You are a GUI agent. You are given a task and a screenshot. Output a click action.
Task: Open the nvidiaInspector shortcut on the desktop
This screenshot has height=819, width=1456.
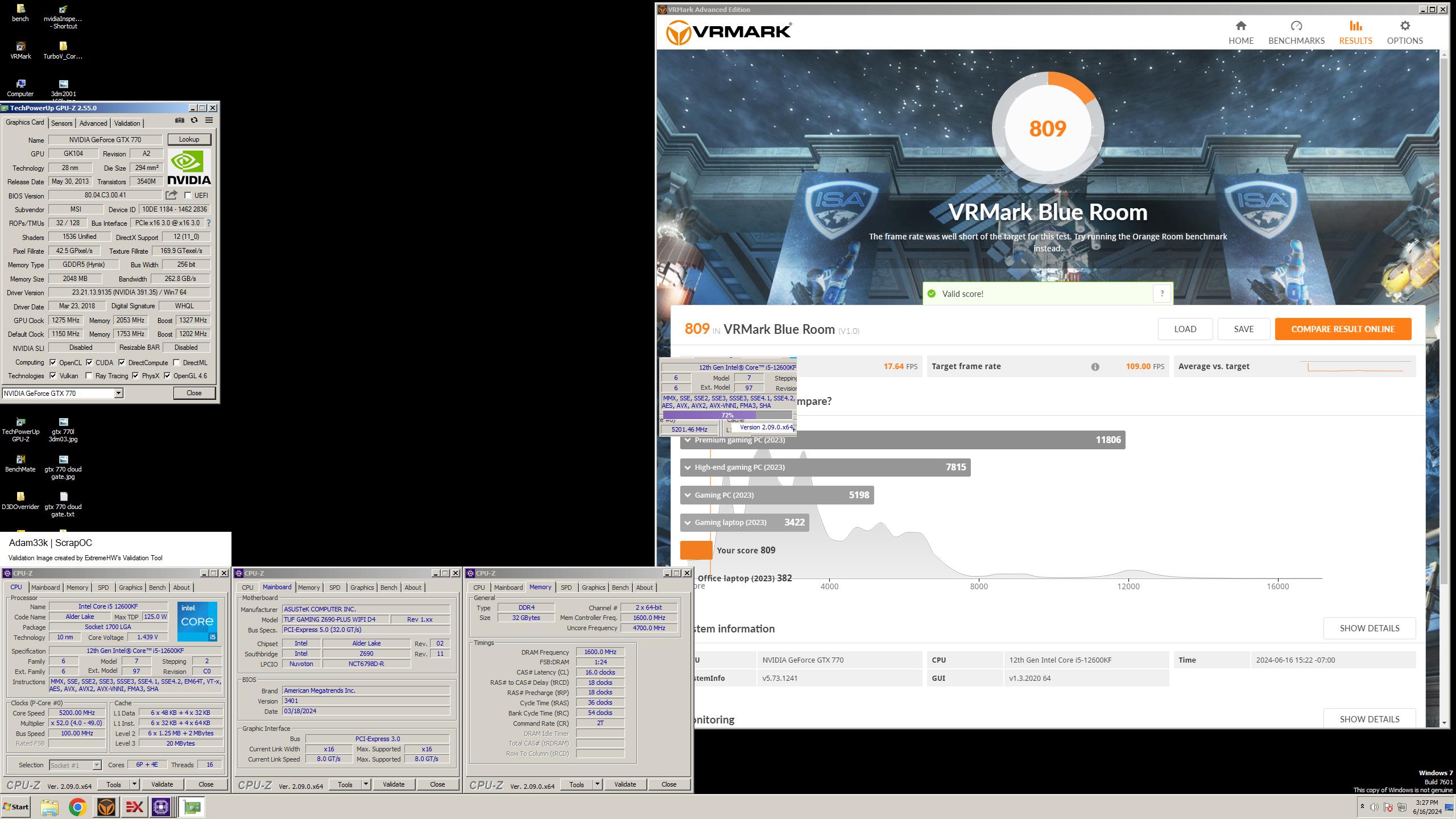pos(63,17)
